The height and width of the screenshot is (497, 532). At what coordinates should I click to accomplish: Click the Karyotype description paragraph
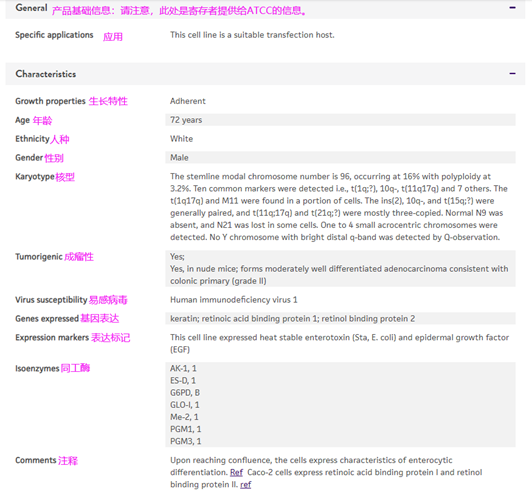pyautogui.click(x=339, y=207)
